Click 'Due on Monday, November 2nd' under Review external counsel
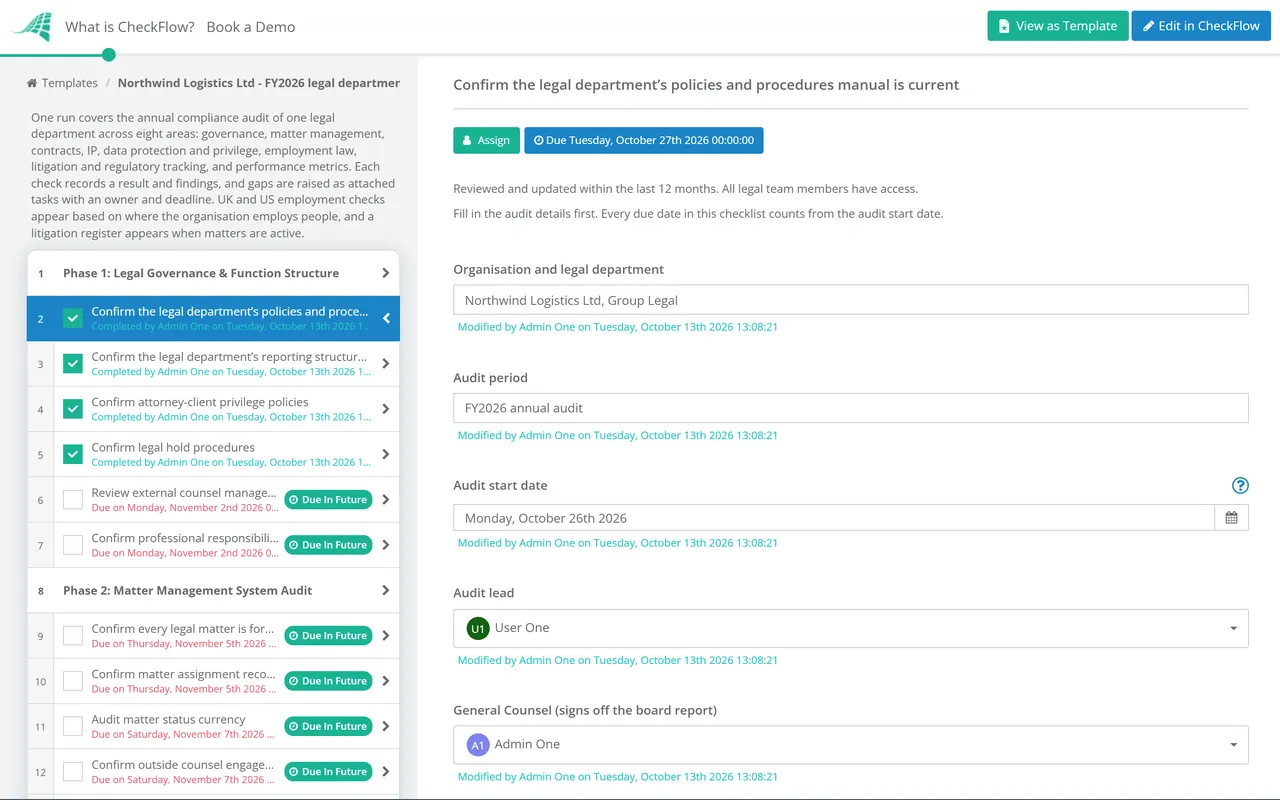Viewport: 1280px width, 800px height. pyautogui.click(x=185, y=508)
